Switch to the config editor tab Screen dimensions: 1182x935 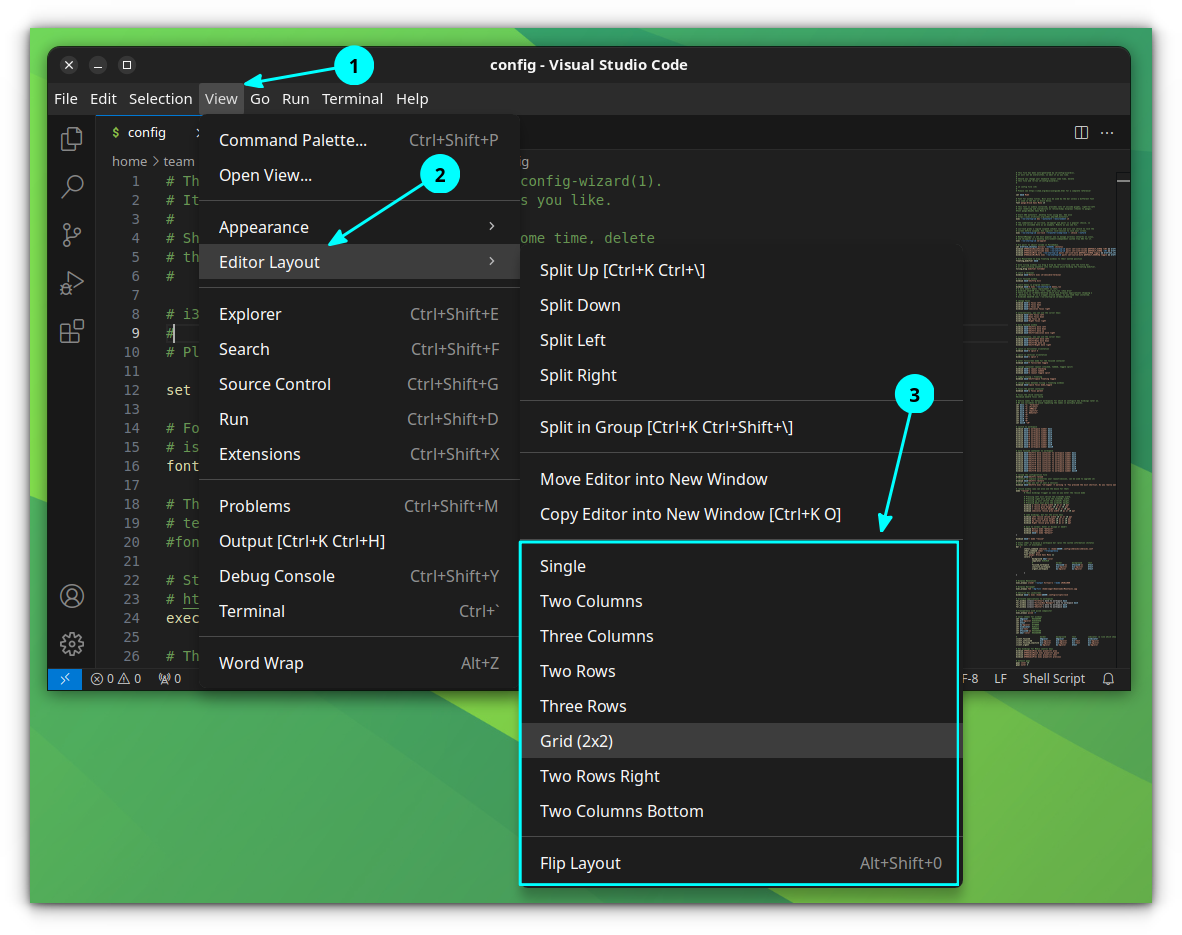(x=146, y=132)
